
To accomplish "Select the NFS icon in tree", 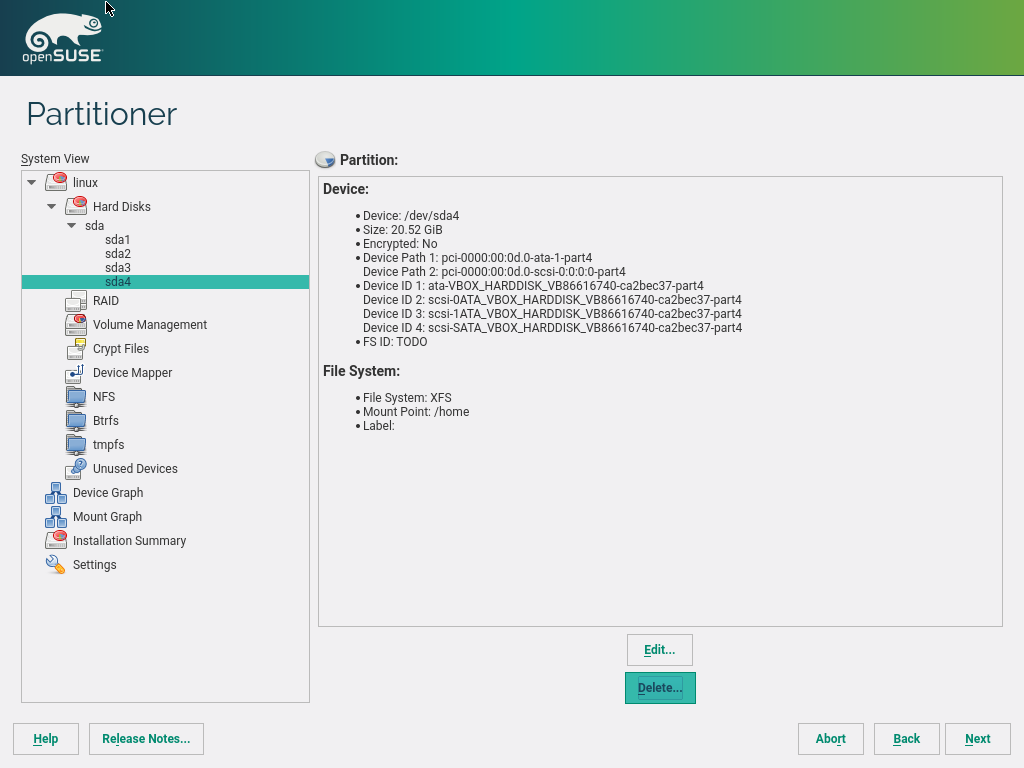I will pyautogui.click(x=76, y=397).
